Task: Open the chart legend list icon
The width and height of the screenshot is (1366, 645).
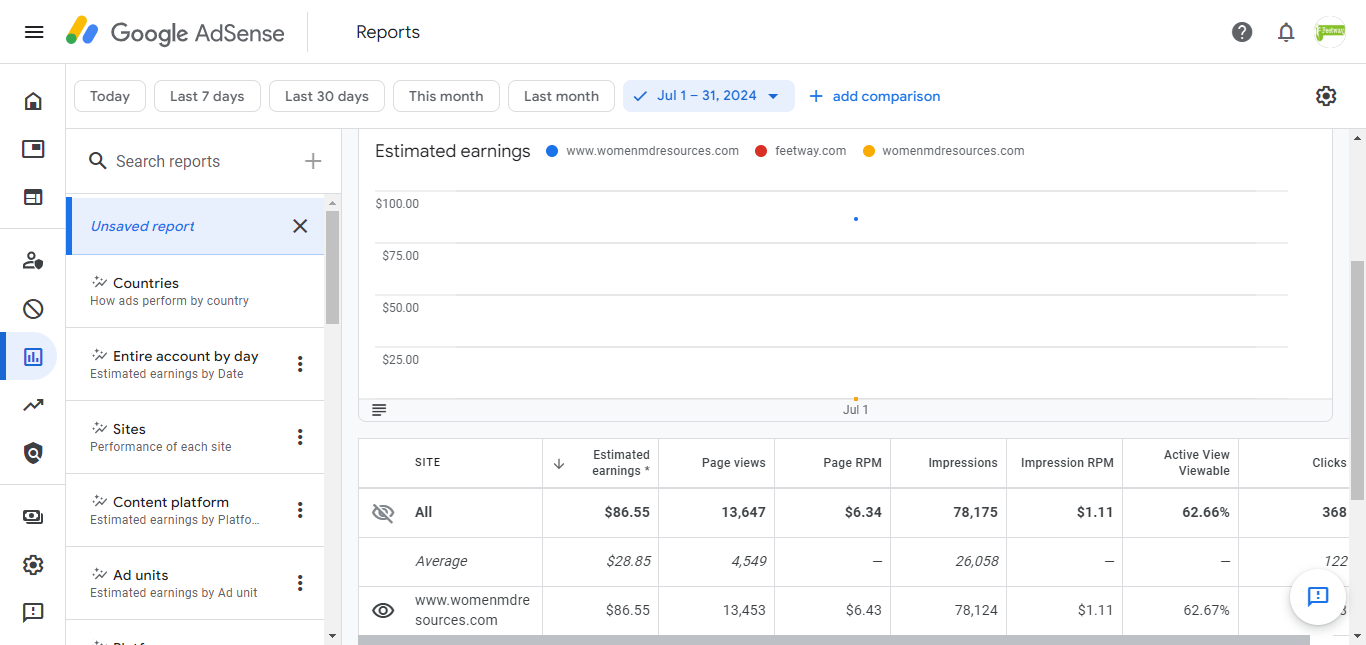Action: pos(379,410)
